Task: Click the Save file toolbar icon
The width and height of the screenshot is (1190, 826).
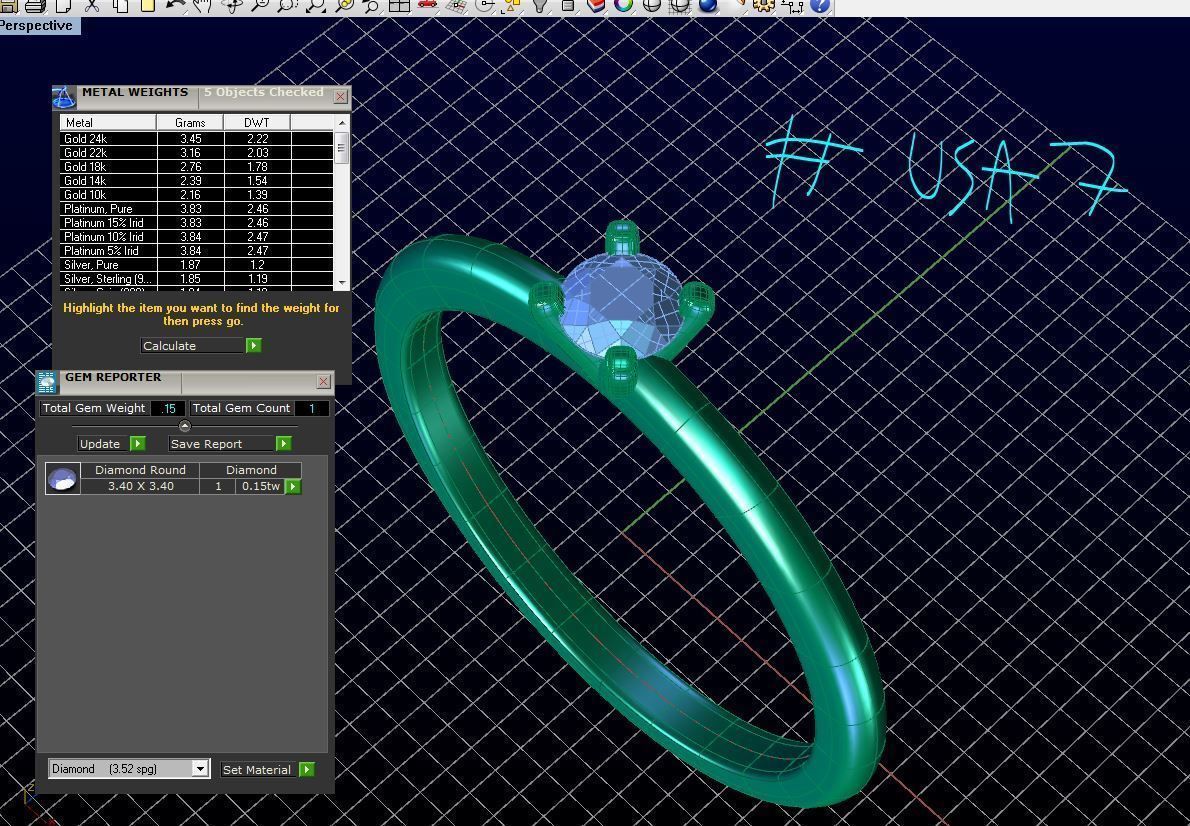Action: click(x=7, y=5)
